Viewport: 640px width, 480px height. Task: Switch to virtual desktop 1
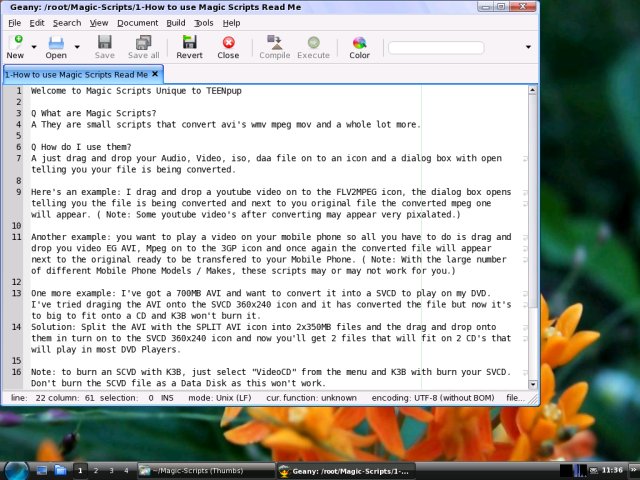80,471
